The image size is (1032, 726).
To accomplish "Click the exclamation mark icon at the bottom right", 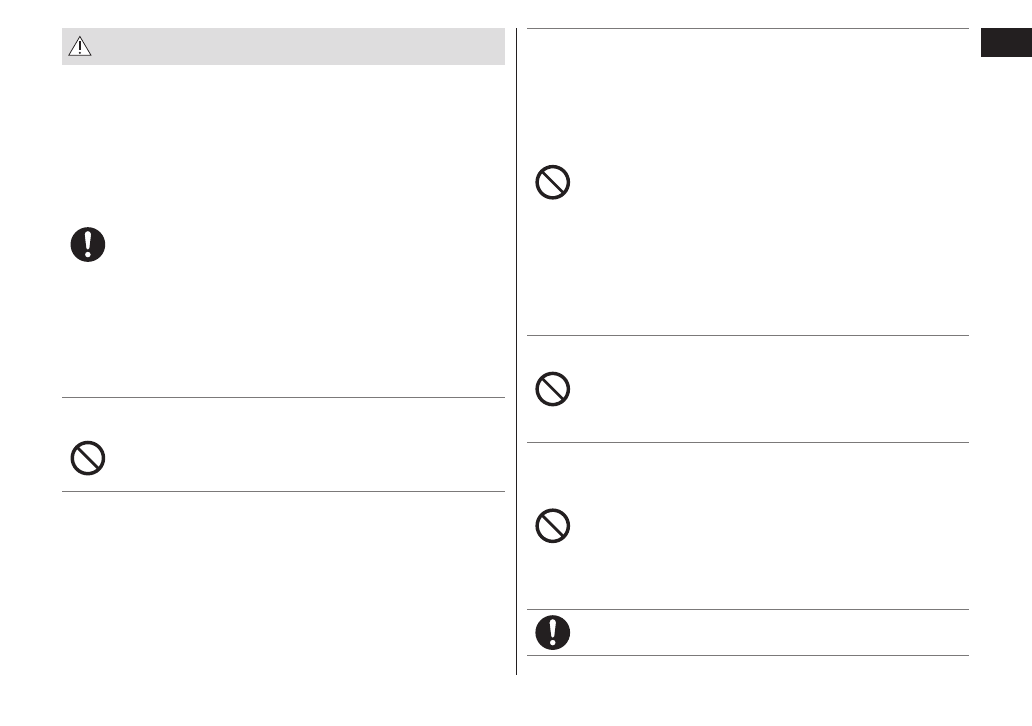I will [x=553, y=632].
